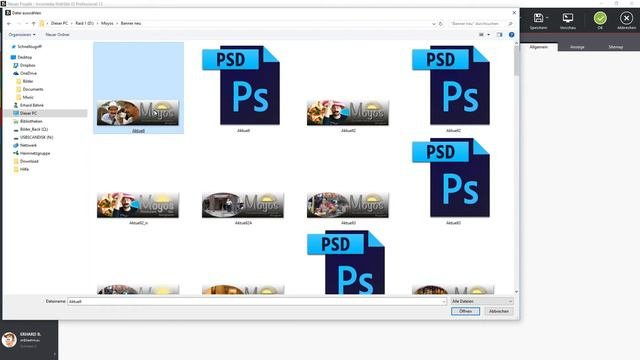Click Dieser PC in the address breadcrumb
The width and height of the screenshot is (640, 360).
tap(60, 24)
